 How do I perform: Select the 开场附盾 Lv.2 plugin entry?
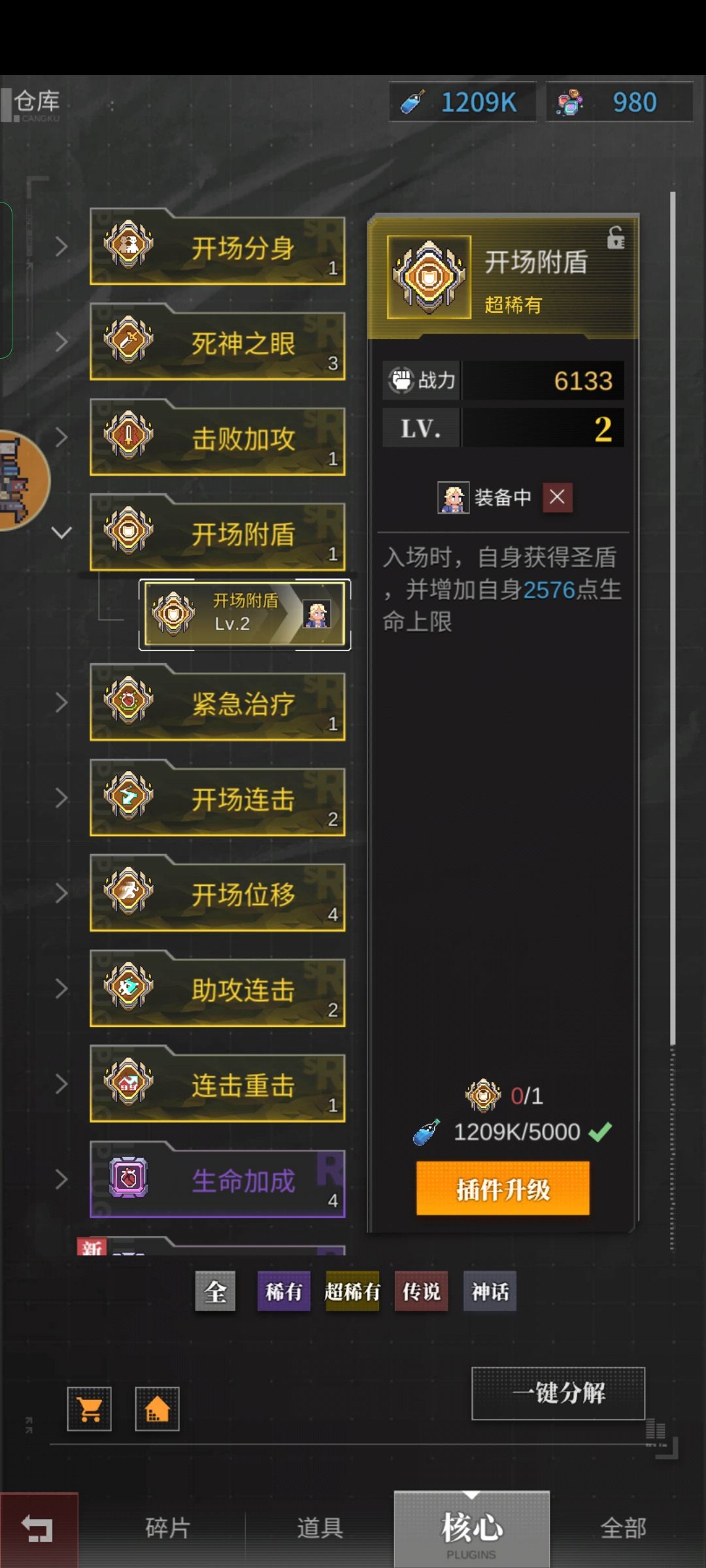click(244, 614)
